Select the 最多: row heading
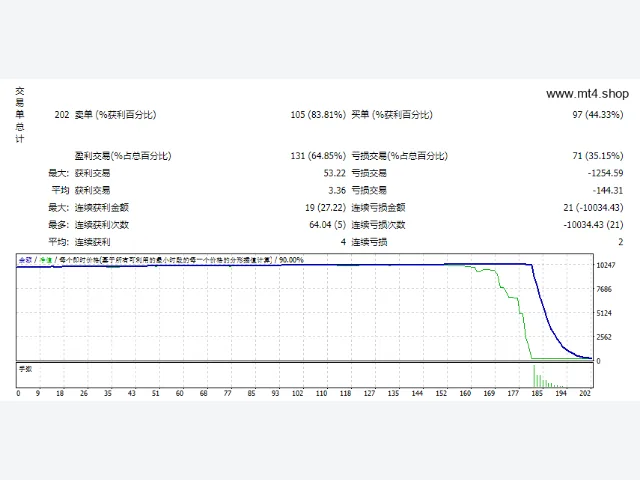Viewport: 640px width, 480px height. tap(59, 225)
